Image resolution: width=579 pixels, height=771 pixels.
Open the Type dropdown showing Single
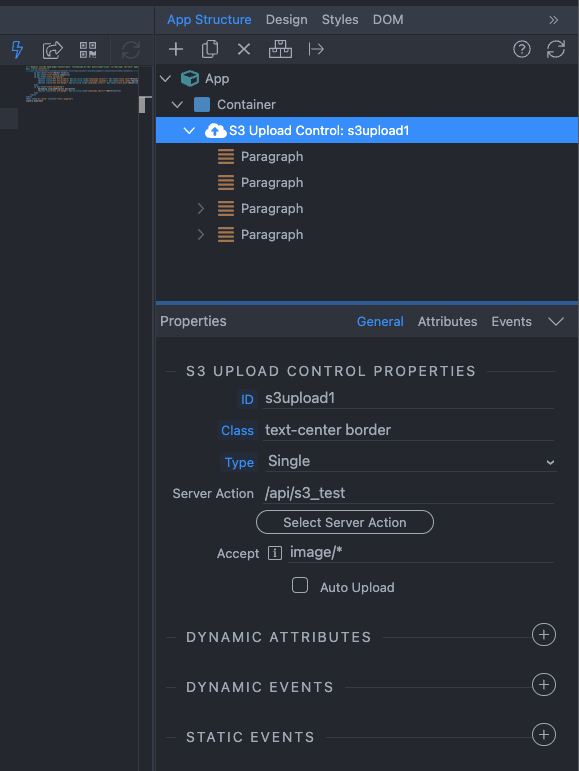(411, 461)
